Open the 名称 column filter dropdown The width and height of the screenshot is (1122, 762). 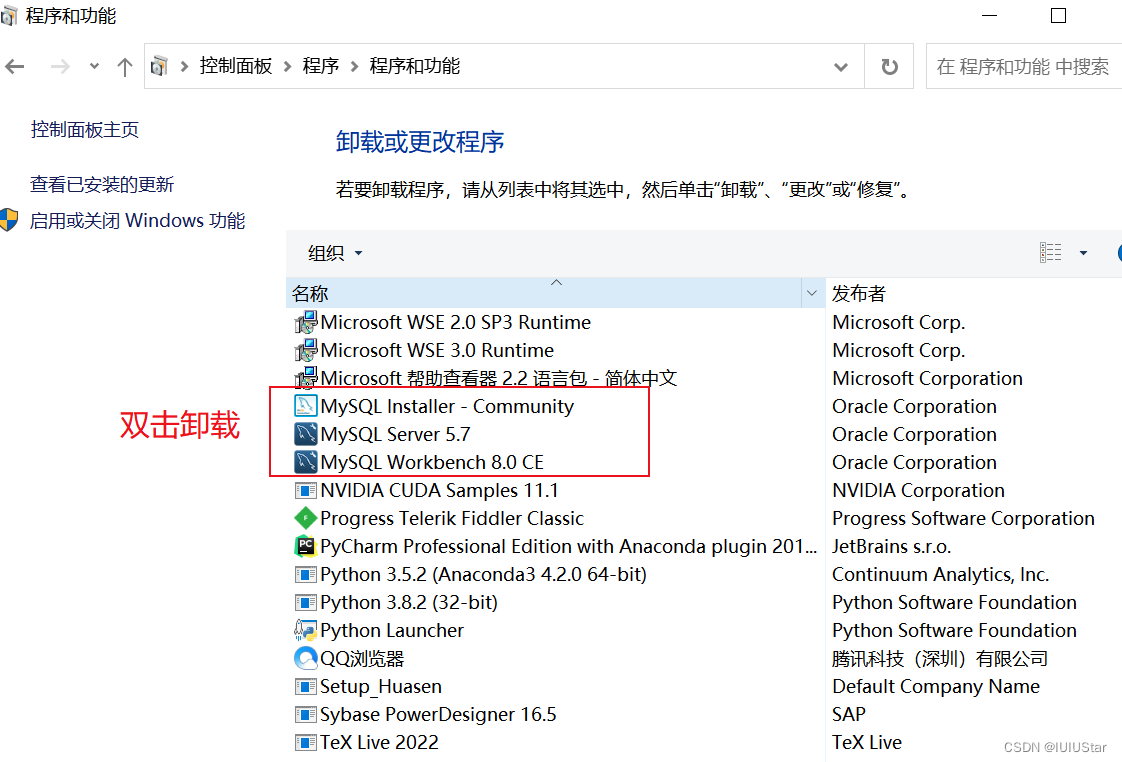811,293
